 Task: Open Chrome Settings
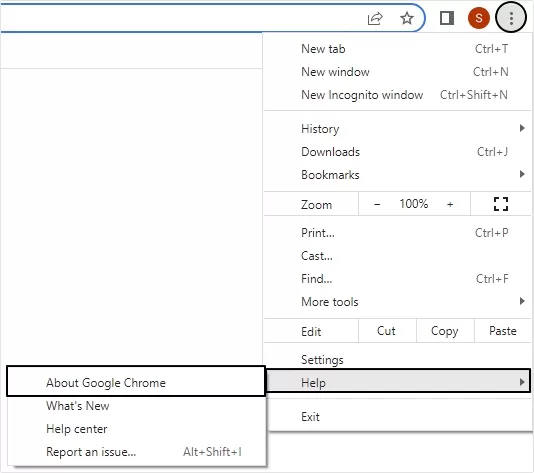(397, 360)
